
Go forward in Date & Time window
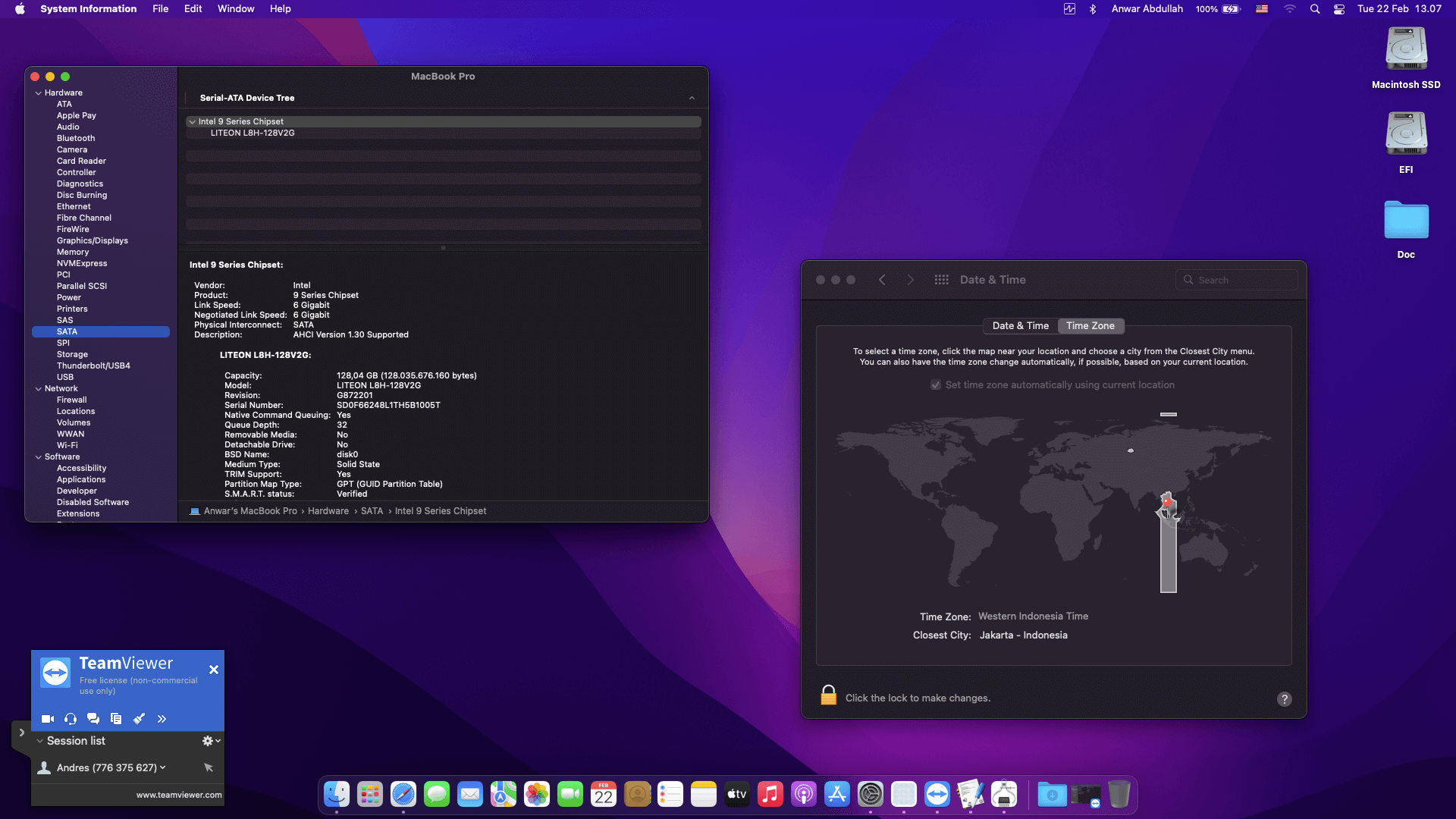point(911,280)
